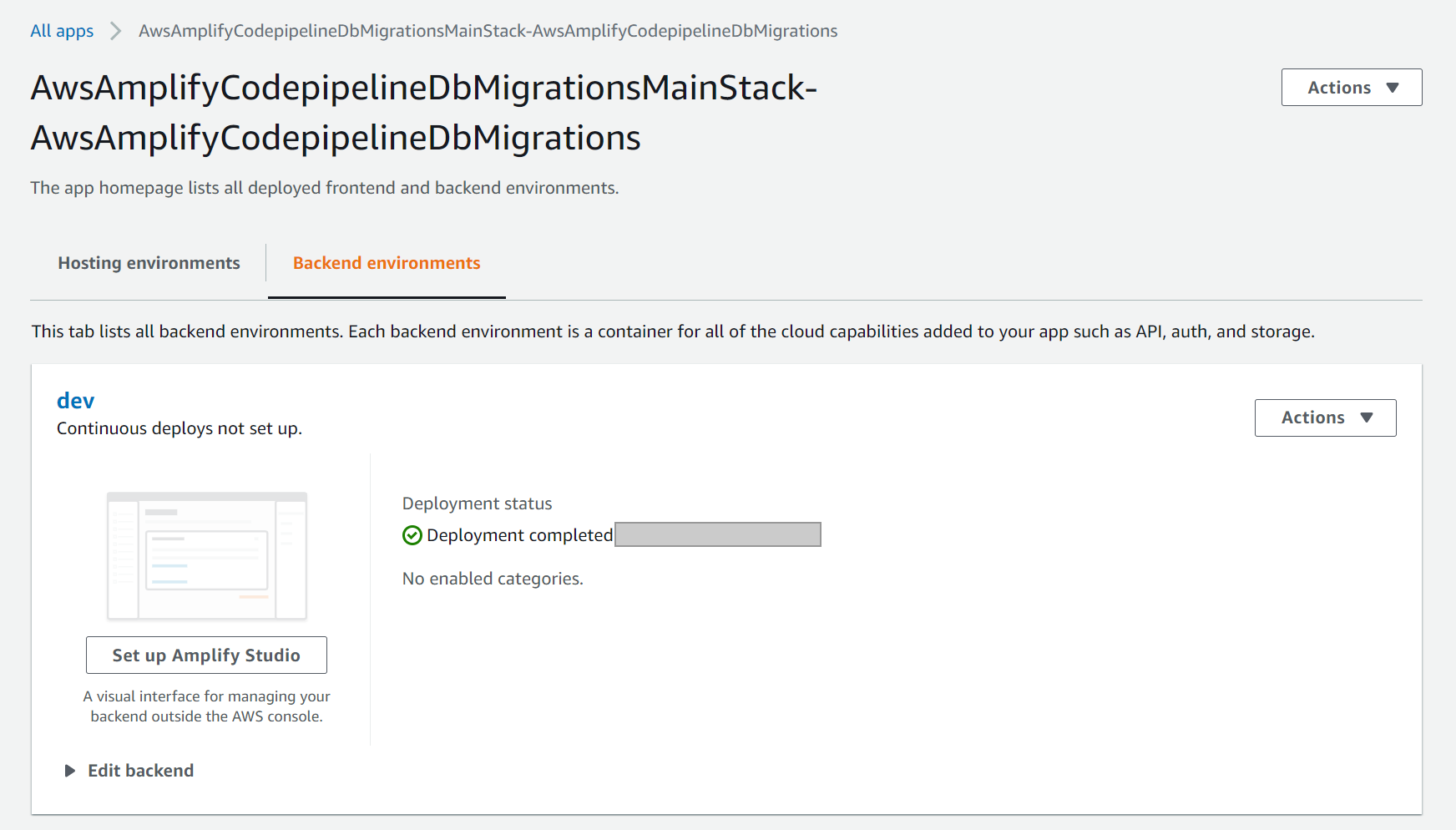Click the Amplify Studio preview thumbnail

207,556
